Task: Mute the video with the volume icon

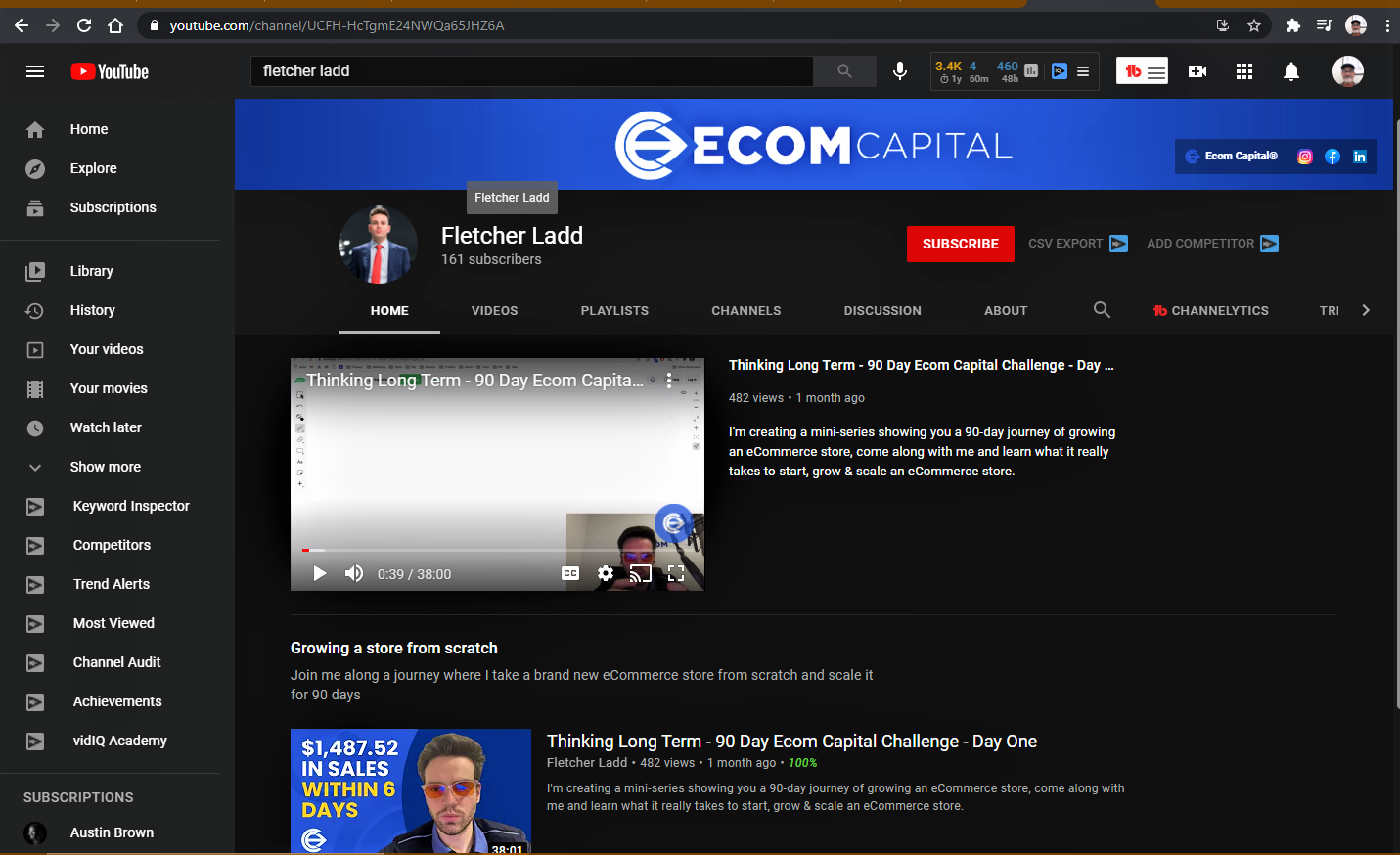Action: 353,573
